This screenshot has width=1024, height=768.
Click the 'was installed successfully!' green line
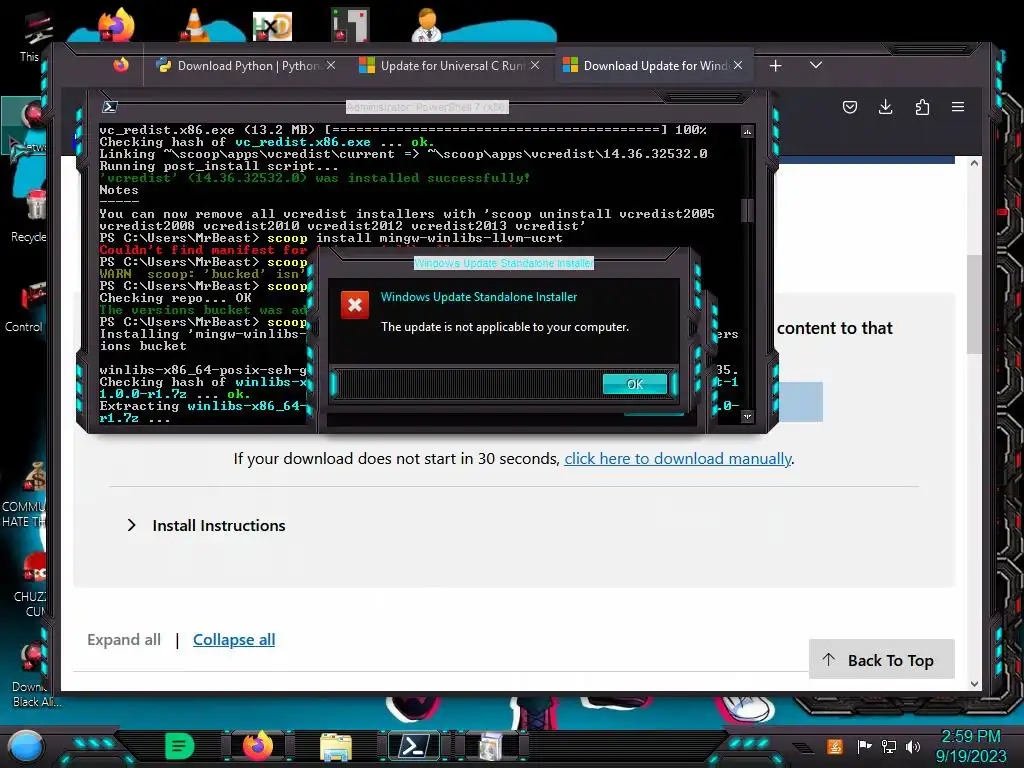315,178
